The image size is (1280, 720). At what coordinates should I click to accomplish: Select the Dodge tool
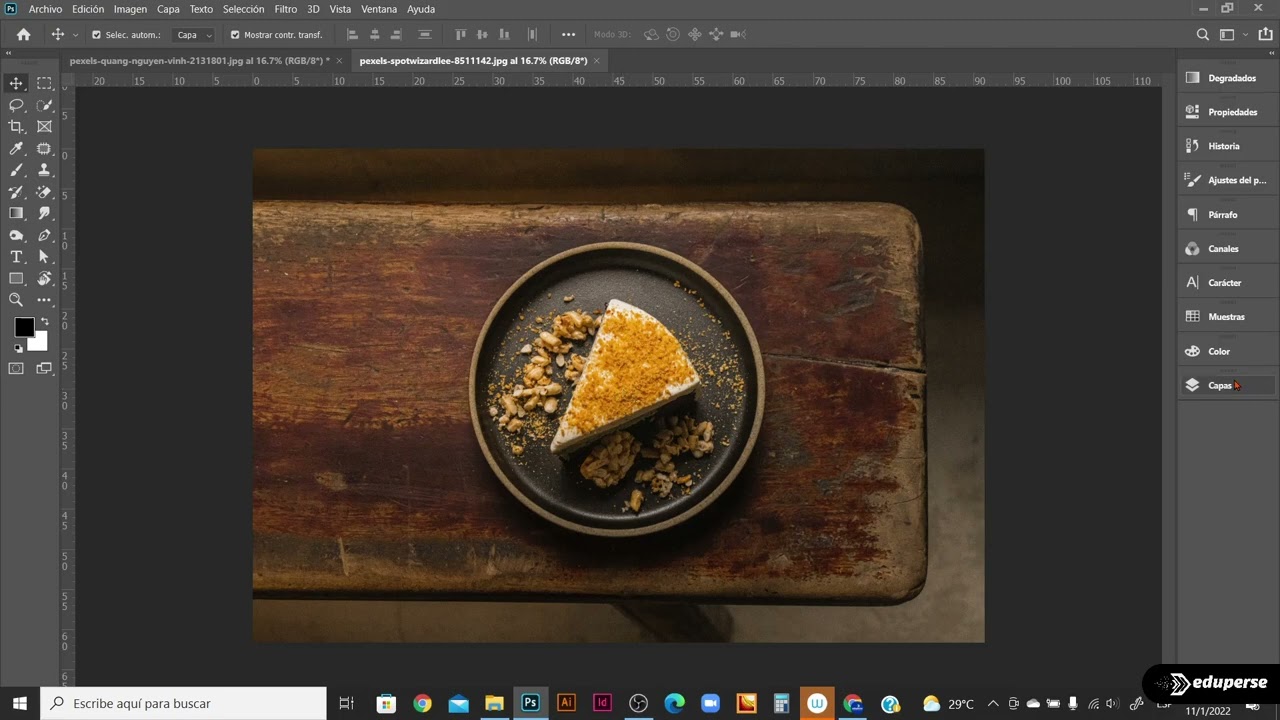[16, 236]
